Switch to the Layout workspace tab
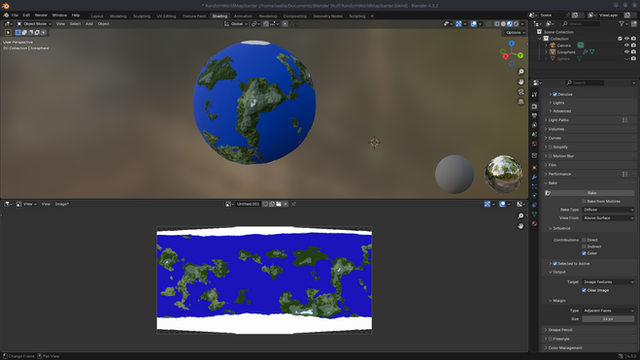The height and width of the screenshot is (360, 640). (x=97, y=16)
